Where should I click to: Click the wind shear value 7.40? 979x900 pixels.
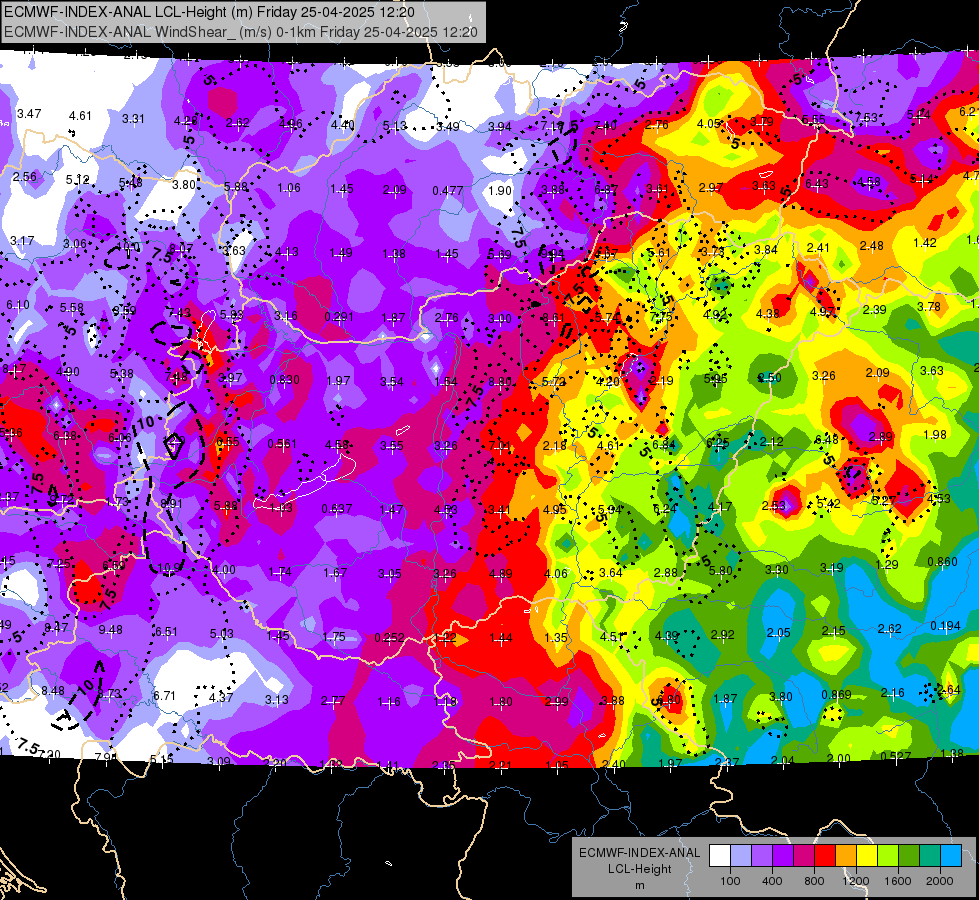(605, 126)
